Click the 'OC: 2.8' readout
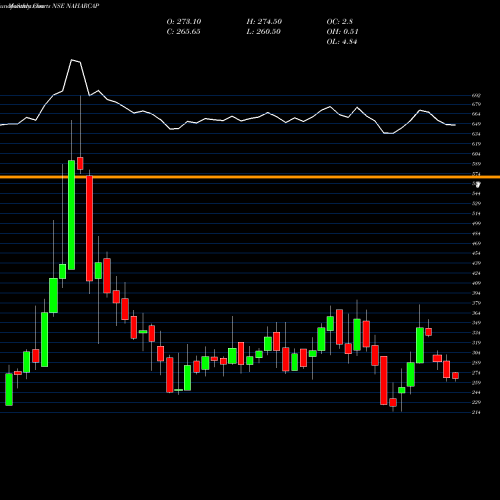The width and height of the screenshot is (500, 500). (339, 22)
